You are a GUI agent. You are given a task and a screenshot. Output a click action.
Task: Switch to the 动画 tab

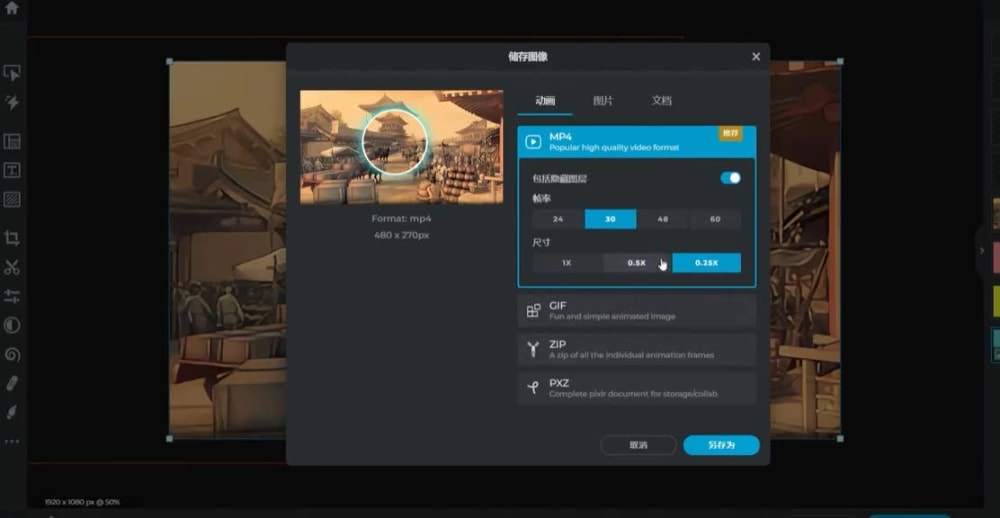(545, 101)
